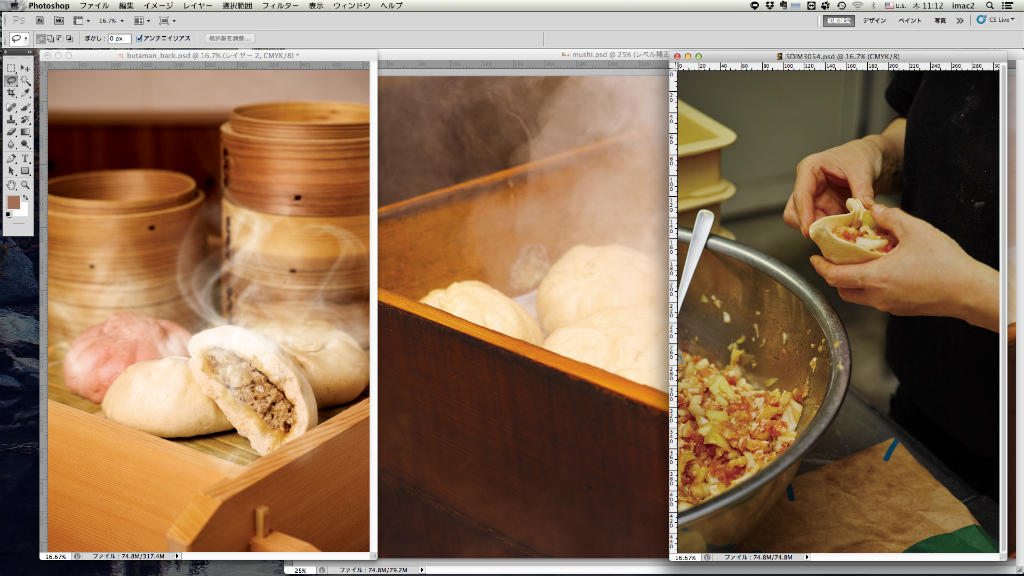Select the Hand tool
The height and width of the screenshot is (576, 1024).
click(x=11, y=184)
